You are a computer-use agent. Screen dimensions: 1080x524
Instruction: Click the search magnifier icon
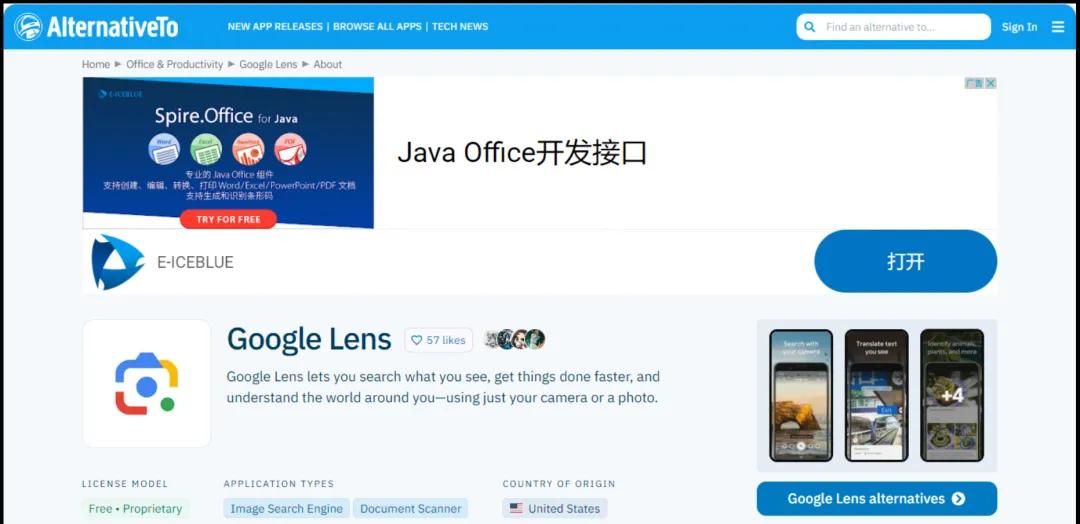point(810,27)
